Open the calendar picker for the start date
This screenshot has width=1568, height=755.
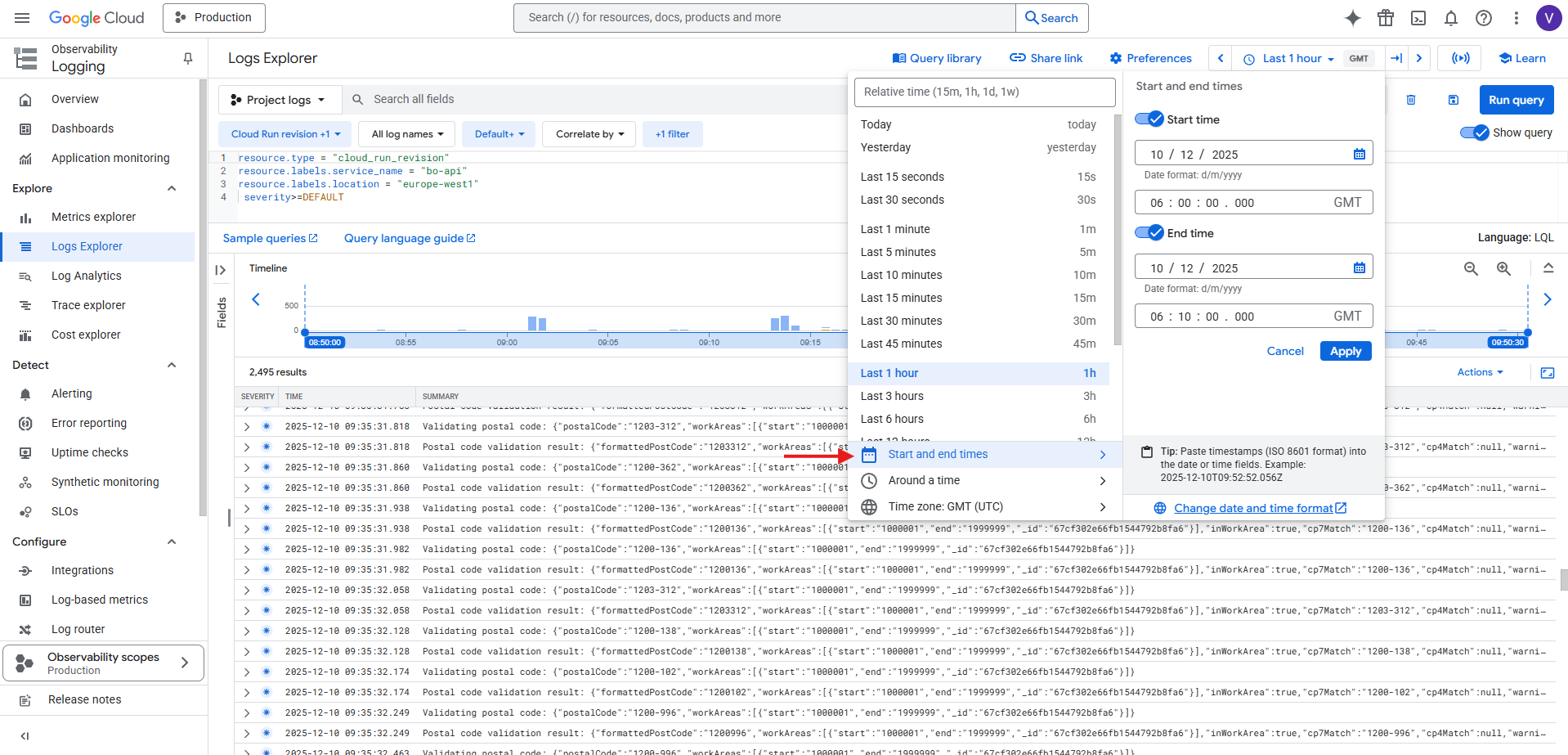tap(1359, 153)
